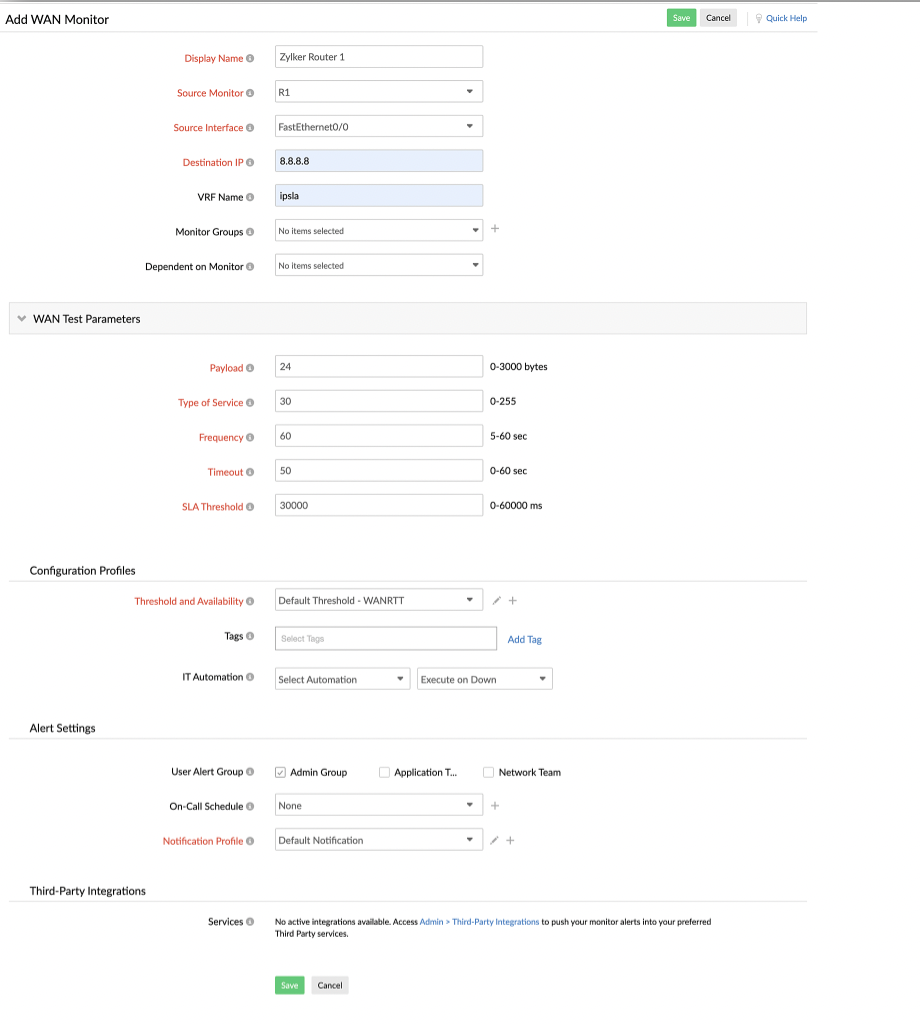Viewport: 920px width, 1024px height.
Task: Click the plus icon next to Monitor Groups
Action: (x=495, y=228)
